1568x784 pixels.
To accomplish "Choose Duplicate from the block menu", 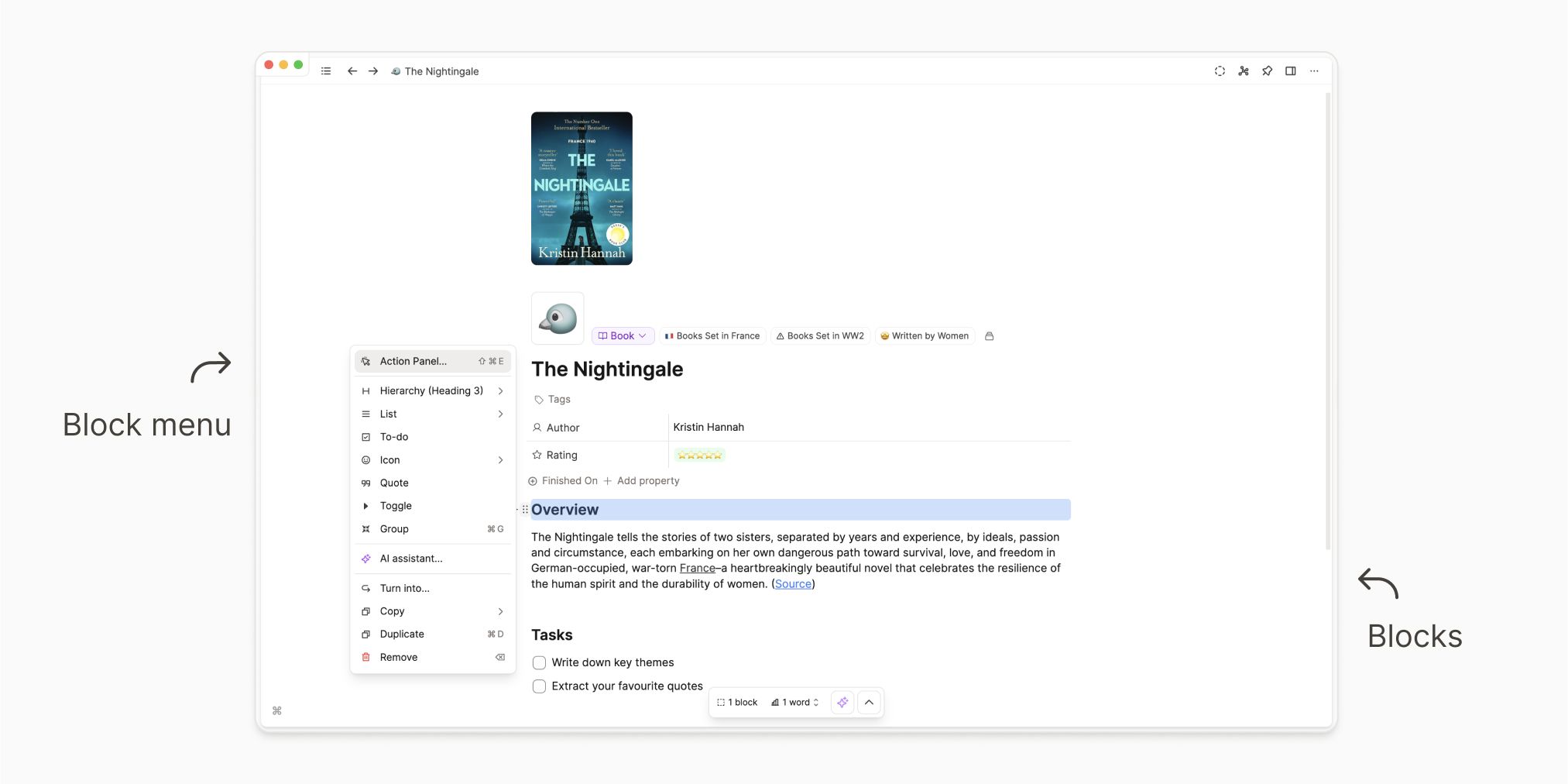I will pos(402,634).
